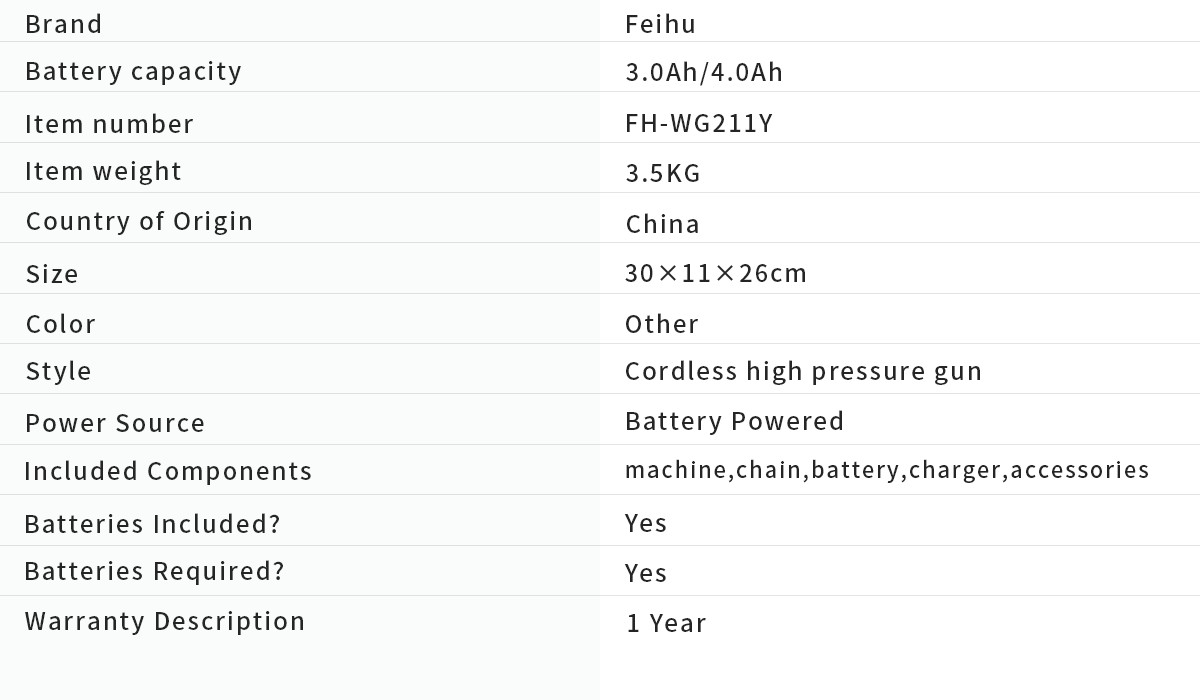Image resolution: width=1200 pixels, height=700 pixels.
Task: Select the Cordless high pressure gun text
Action: pyautogui.click(x=803, y=371)
